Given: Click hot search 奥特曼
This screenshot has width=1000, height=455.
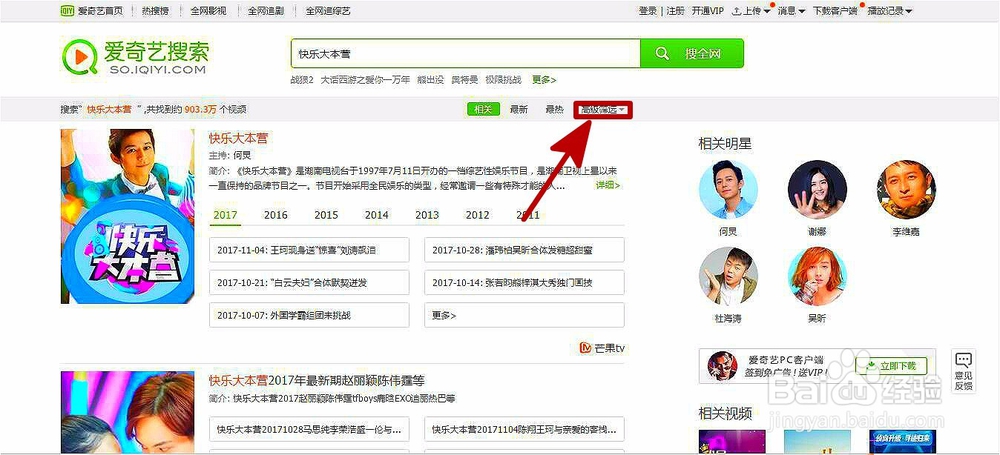Looking at the screenshot, I should coord(464,80).
